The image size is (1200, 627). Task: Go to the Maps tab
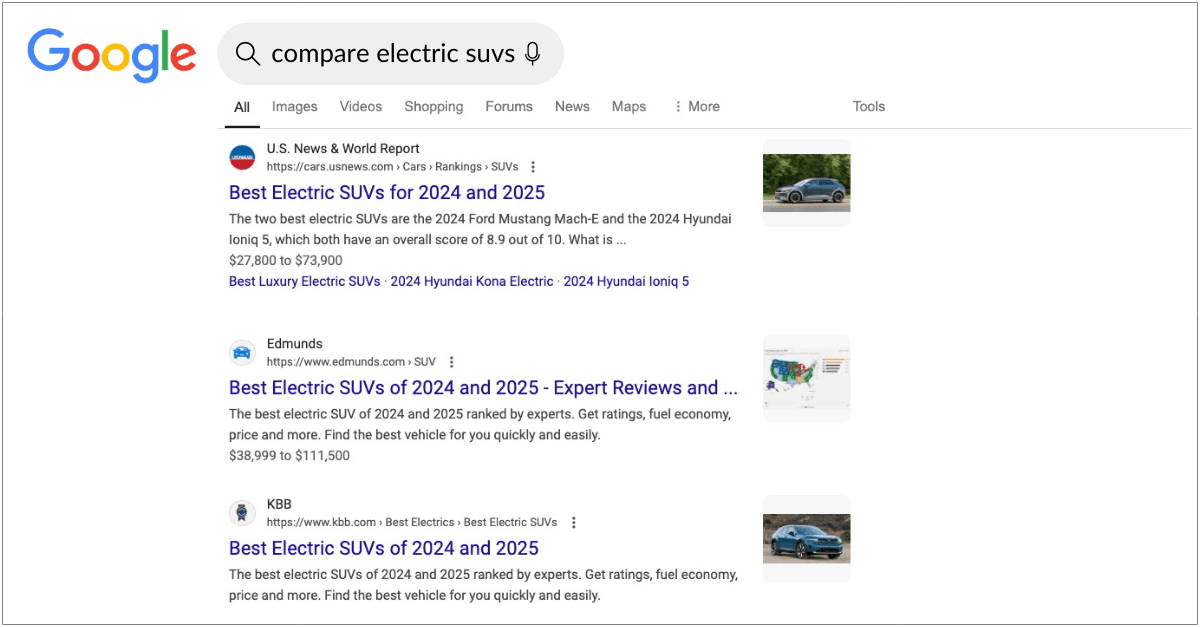(628, 106)
